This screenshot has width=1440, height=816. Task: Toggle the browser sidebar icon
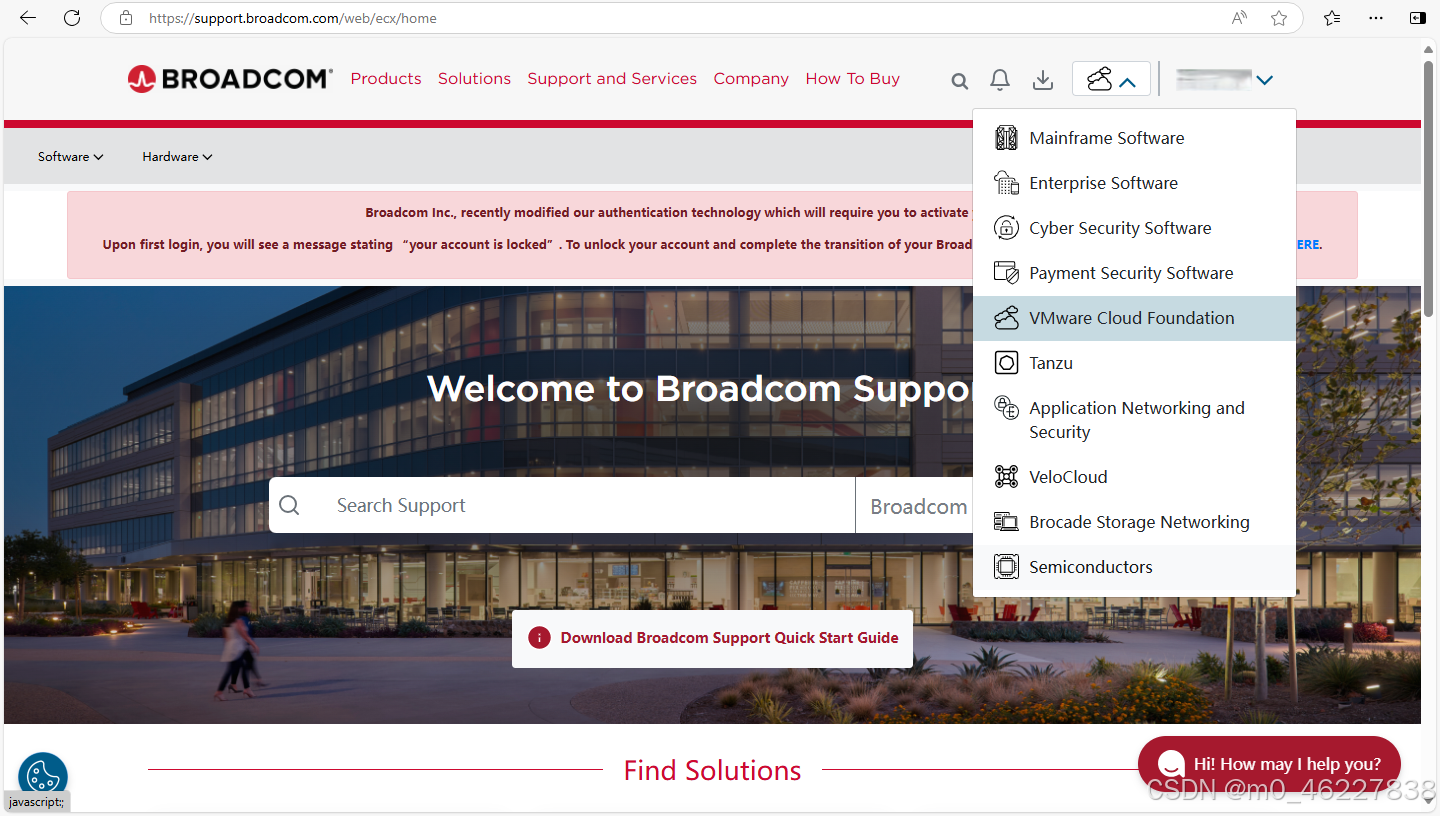(1417, 18)
